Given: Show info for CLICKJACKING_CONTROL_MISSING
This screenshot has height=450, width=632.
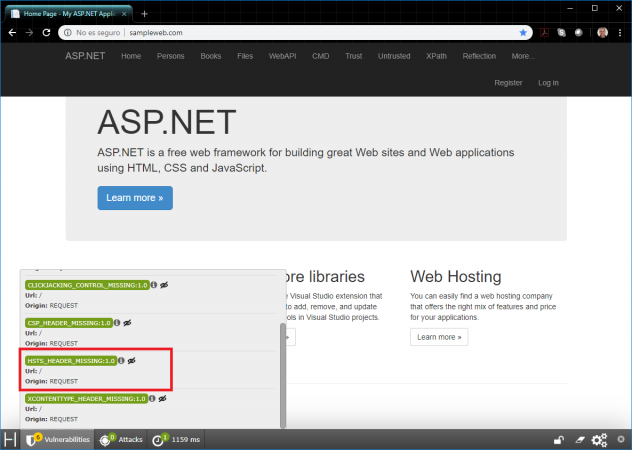Looking at the screenshot, I should [x=154, y=285].
